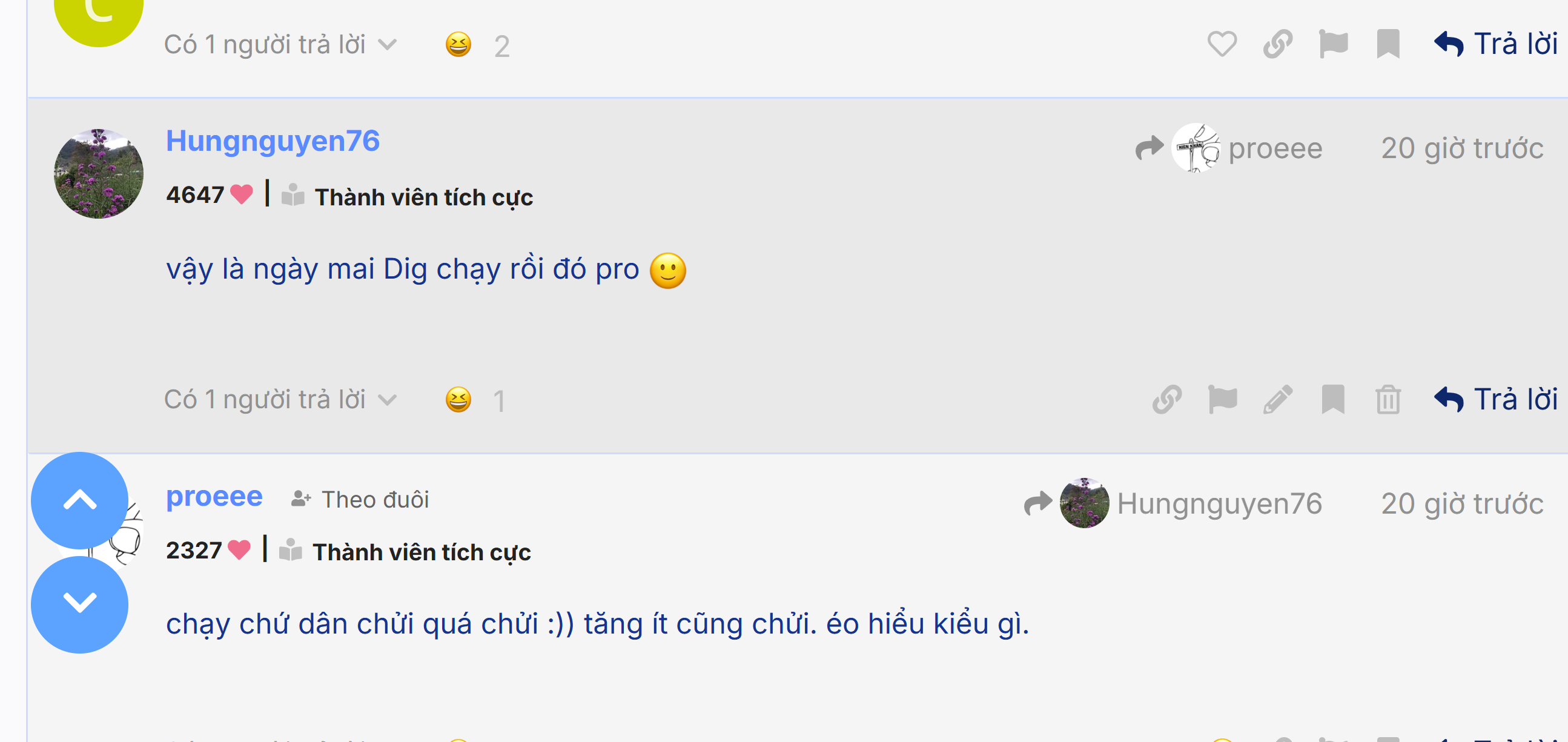Copy link of Hungnguyen76's post
This screenshot has width=1568, height=742.
(x=1167, y=400)
